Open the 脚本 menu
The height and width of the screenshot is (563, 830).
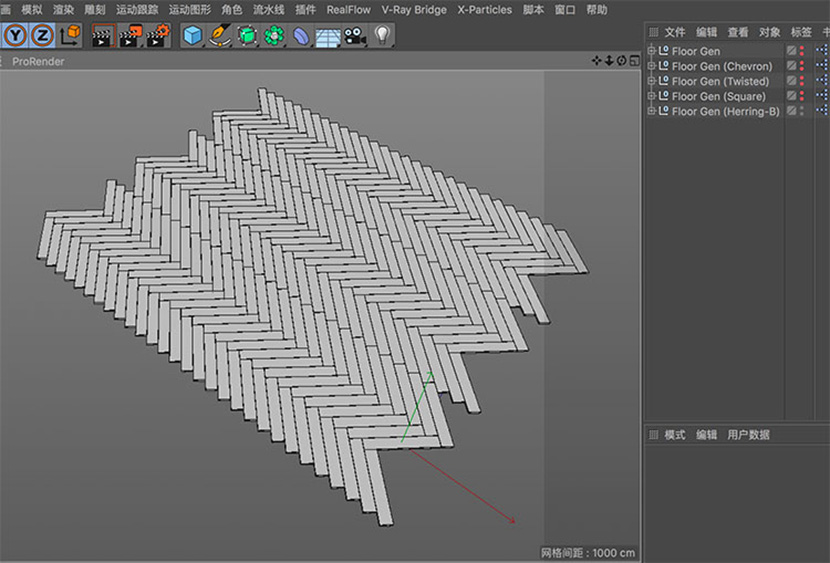533,10
